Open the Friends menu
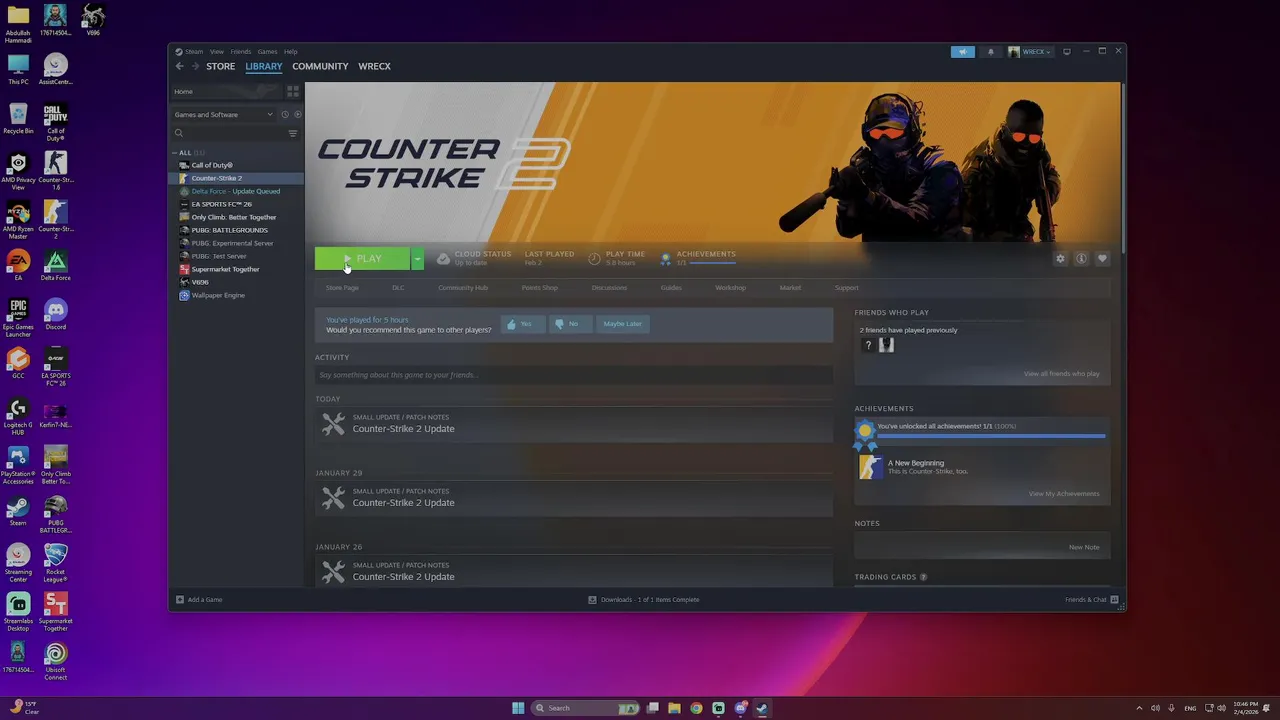Image resolution: width=1280 pixels, height=720 pixels. click(x=241, y=51)
